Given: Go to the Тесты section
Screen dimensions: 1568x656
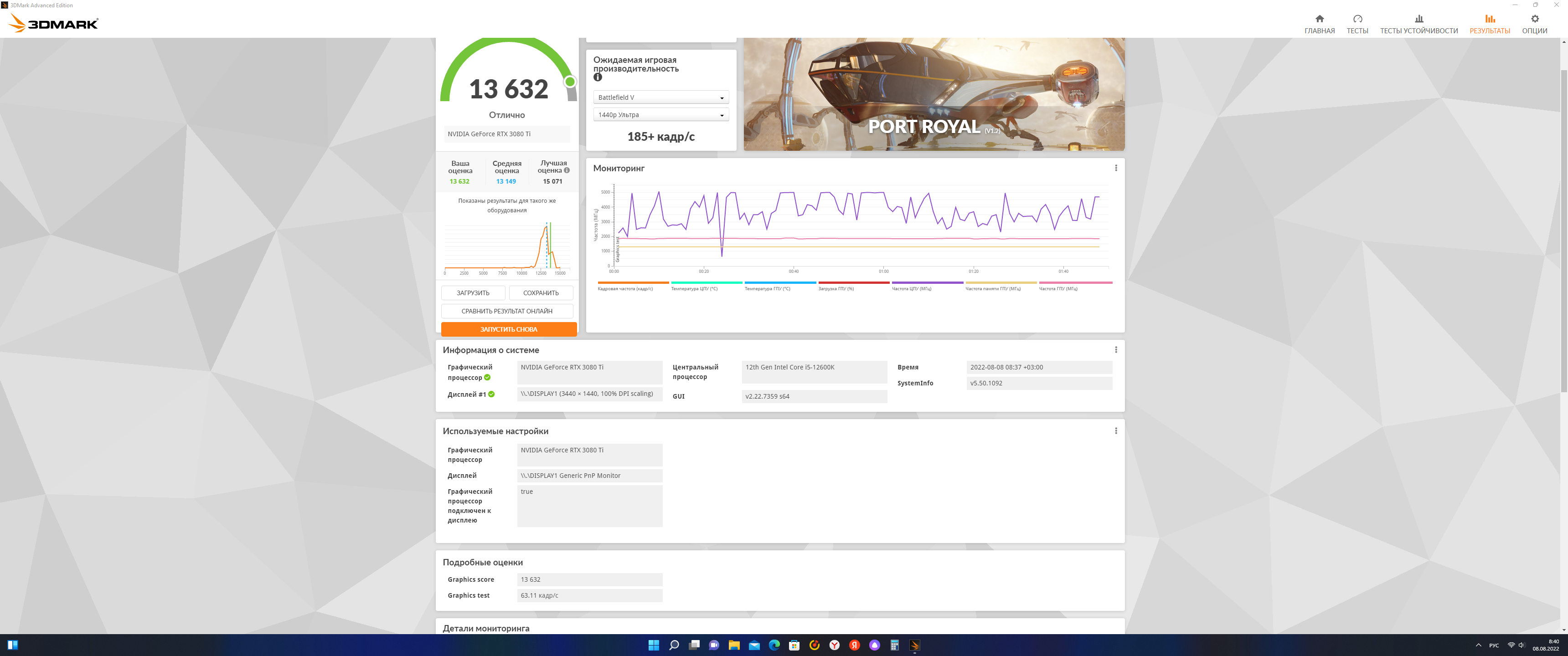Looking at the screenshot, I should click(1357, 23).
